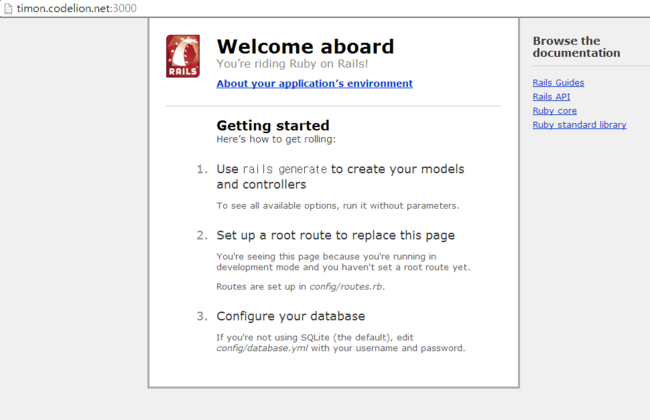Click the page icon in address bar
650x420 pixels.
point(8,8)
